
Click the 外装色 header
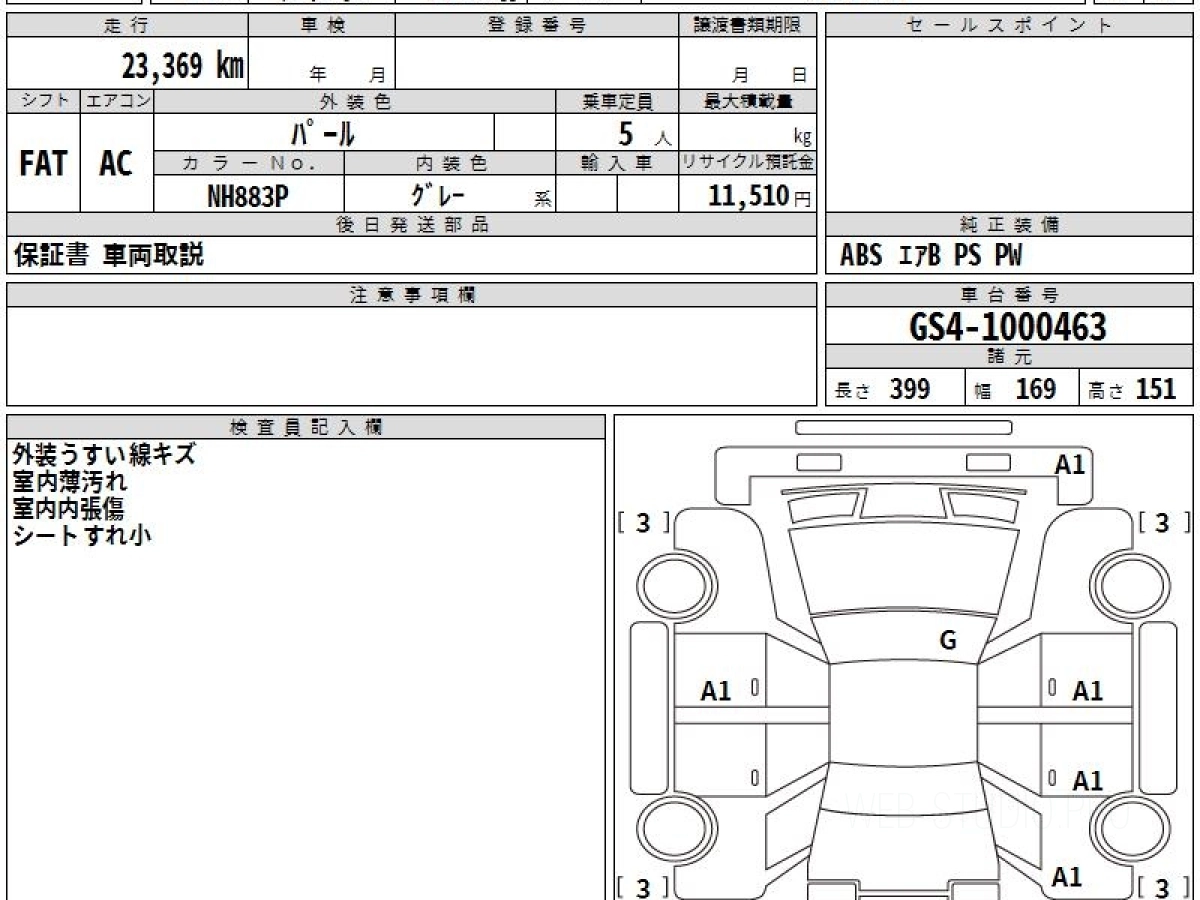click(x=355, y=101)
